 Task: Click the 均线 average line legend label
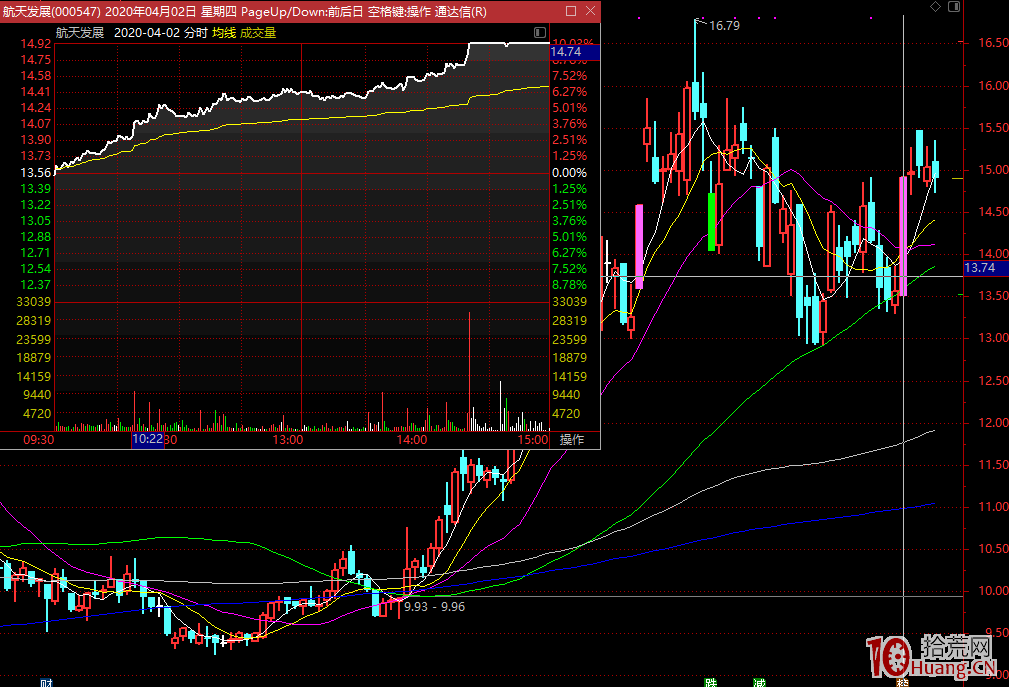pos(223,32)
